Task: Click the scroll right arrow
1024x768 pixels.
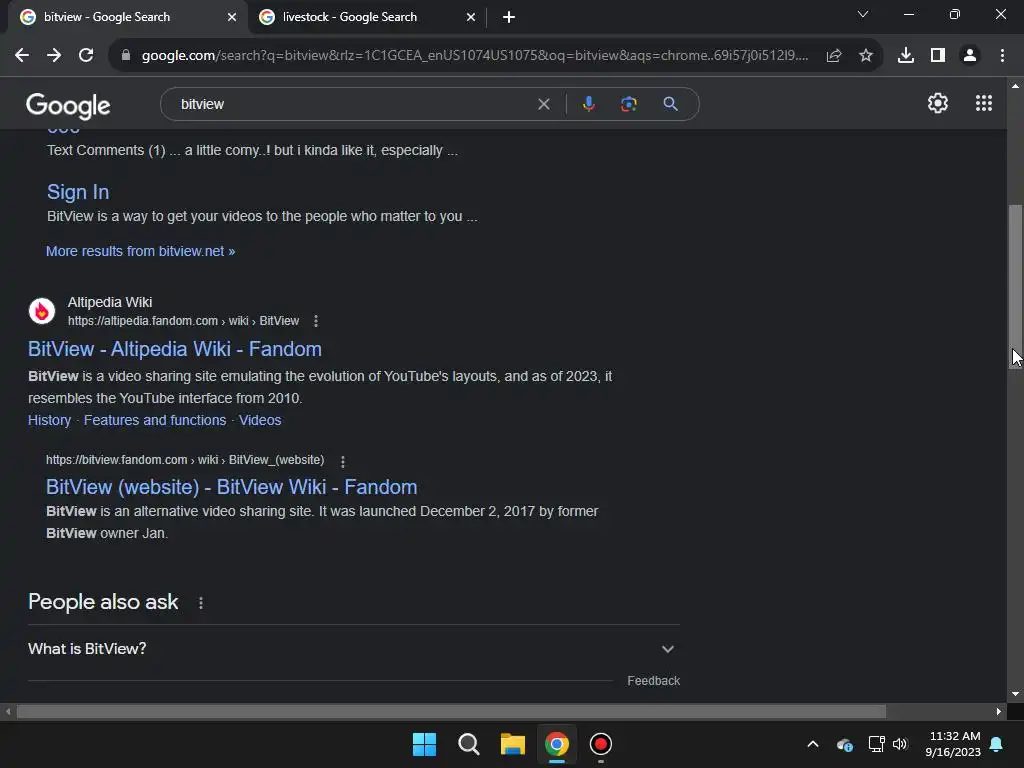Action: (x=999, y=712)
